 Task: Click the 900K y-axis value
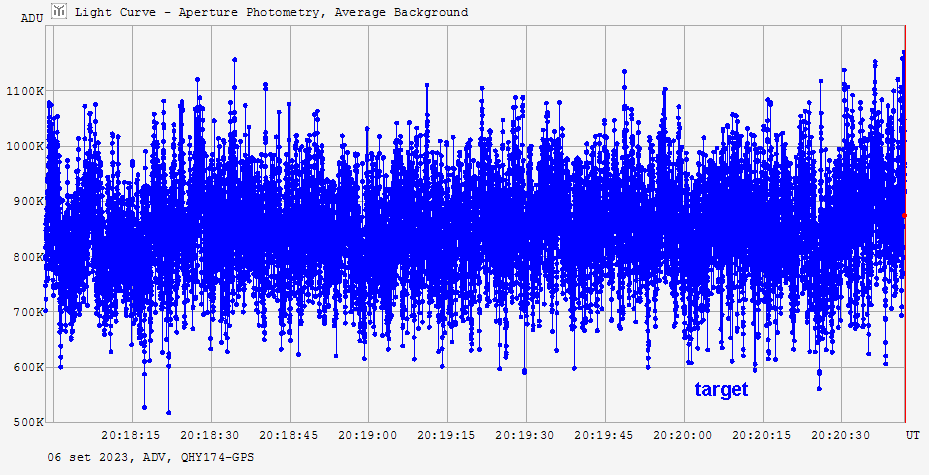28,201
